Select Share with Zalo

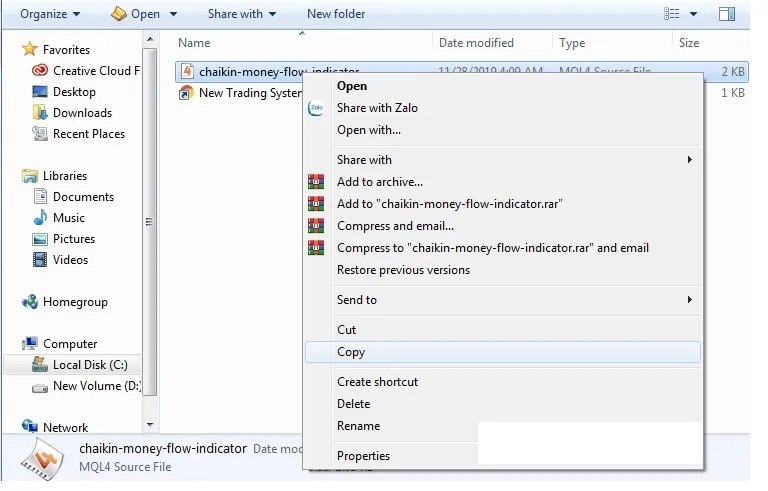click(504, 108)
